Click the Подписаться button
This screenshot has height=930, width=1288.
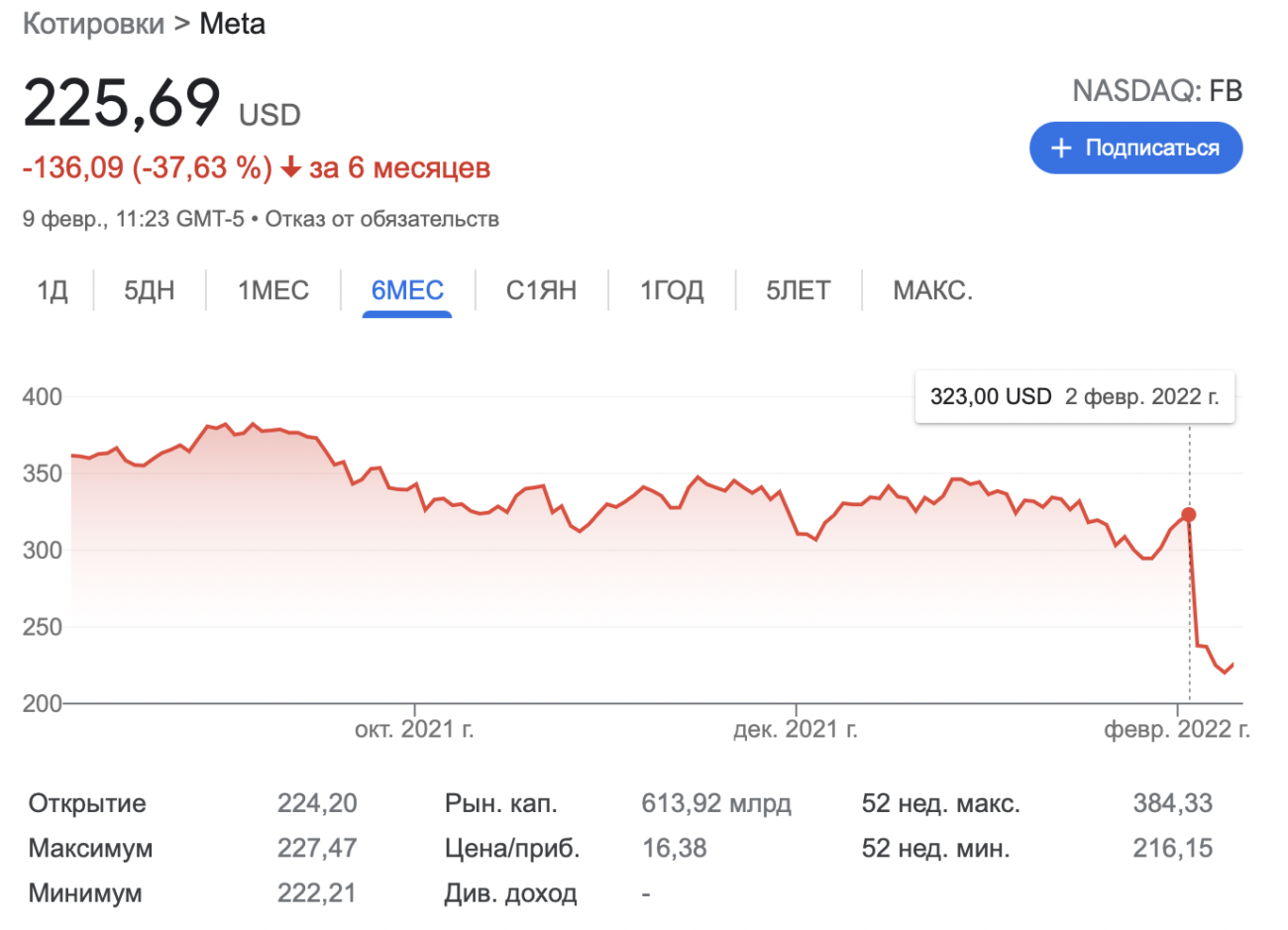coord(1135,148)
